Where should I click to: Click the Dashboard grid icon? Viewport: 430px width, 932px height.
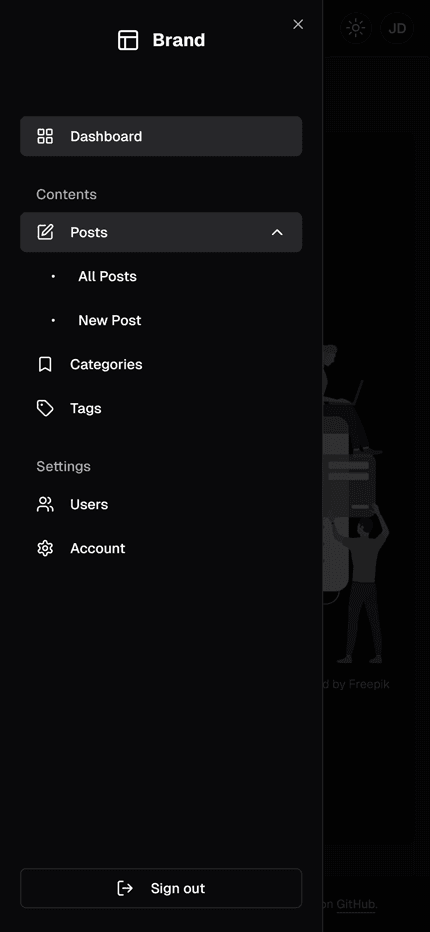[x=45, y=136]
